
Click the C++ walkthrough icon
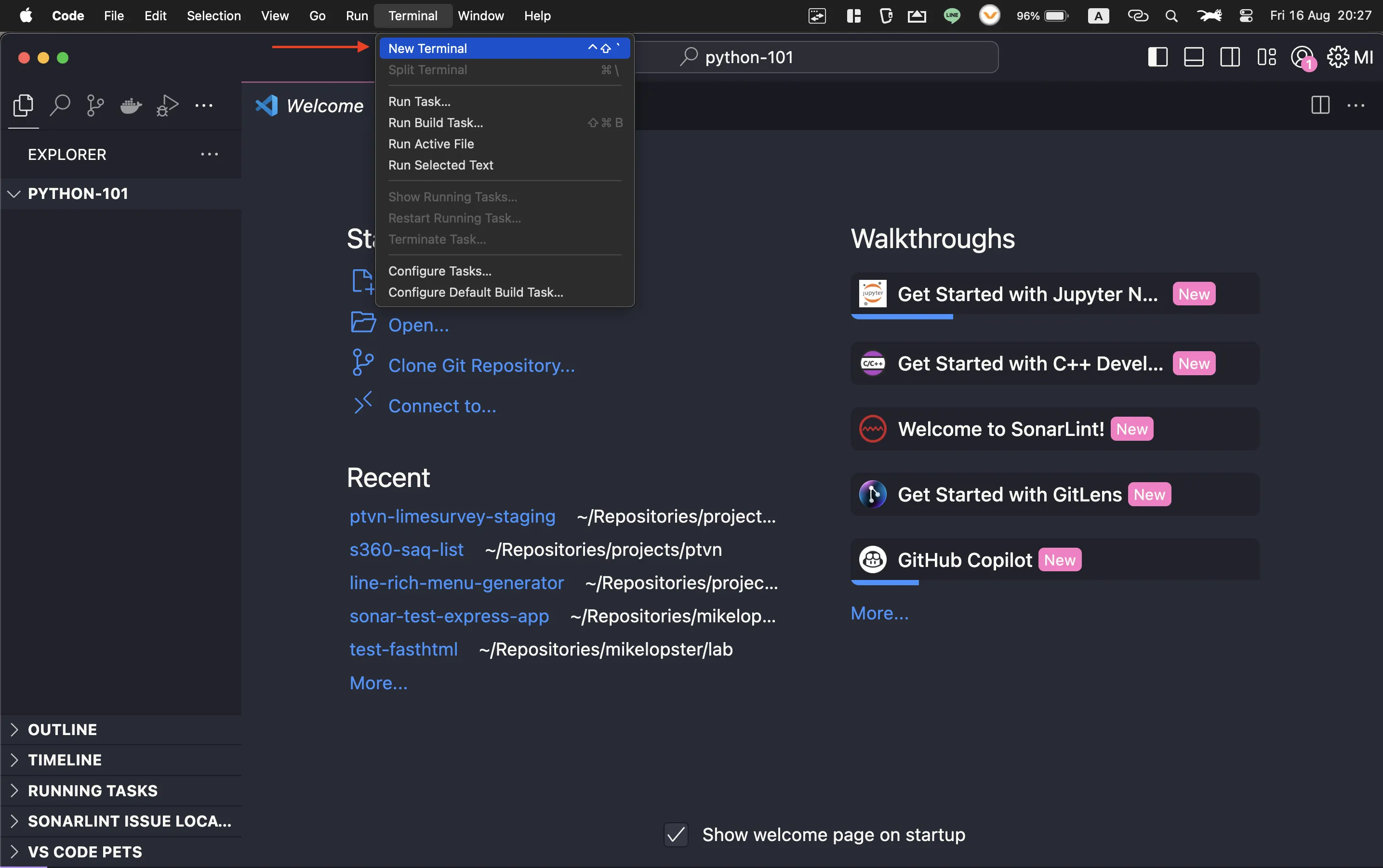(872, 363)
